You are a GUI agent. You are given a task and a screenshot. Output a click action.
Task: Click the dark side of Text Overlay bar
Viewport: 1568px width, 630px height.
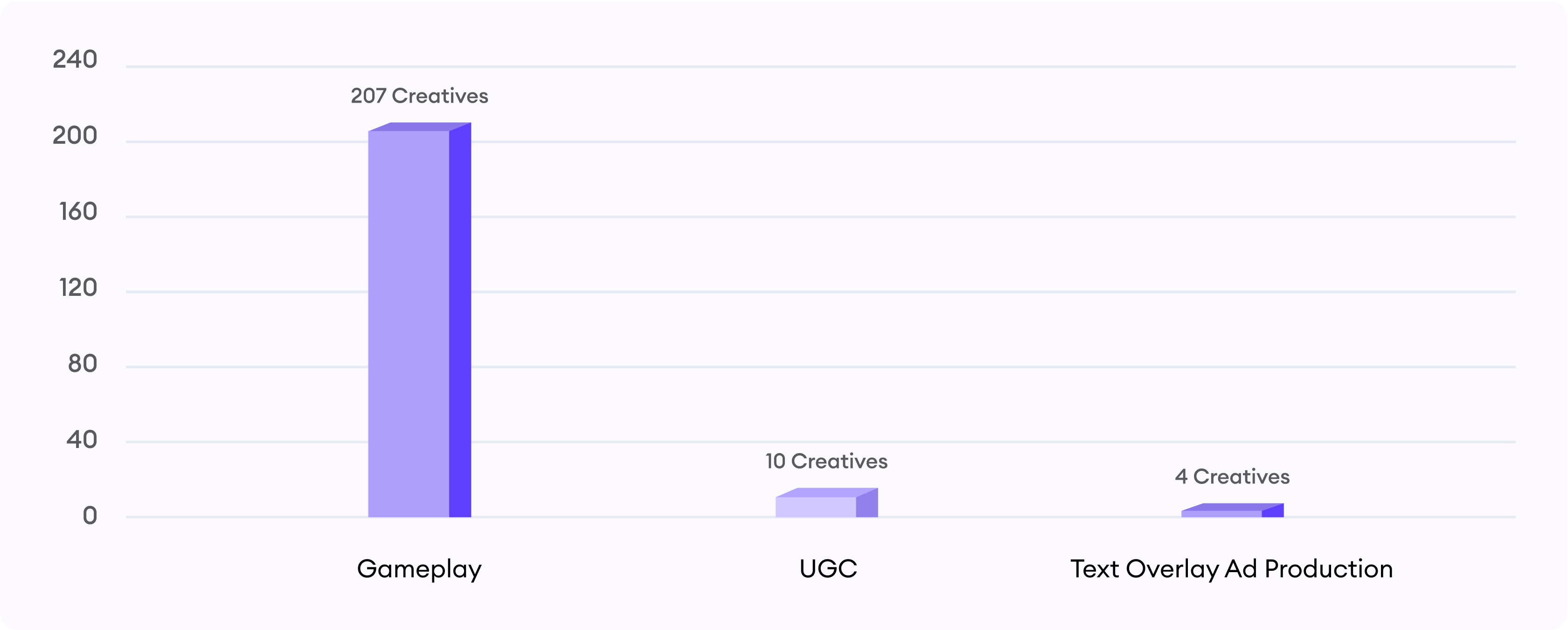tap(1273, 511)
